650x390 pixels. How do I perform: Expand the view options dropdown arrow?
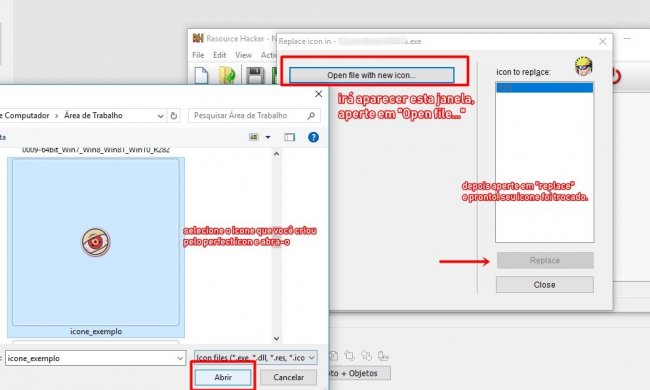[x=268, y=137]
